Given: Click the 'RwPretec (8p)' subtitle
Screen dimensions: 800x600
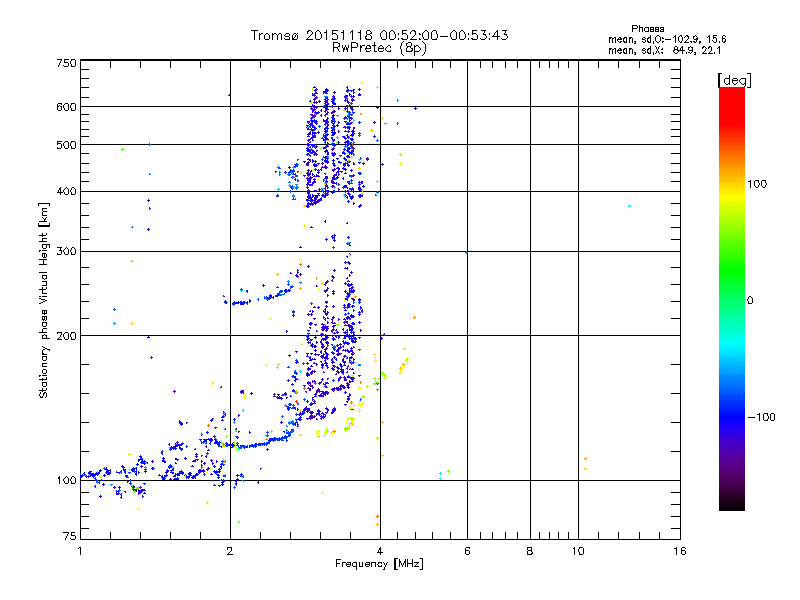Looking at the screenshot, I should 379,48.
